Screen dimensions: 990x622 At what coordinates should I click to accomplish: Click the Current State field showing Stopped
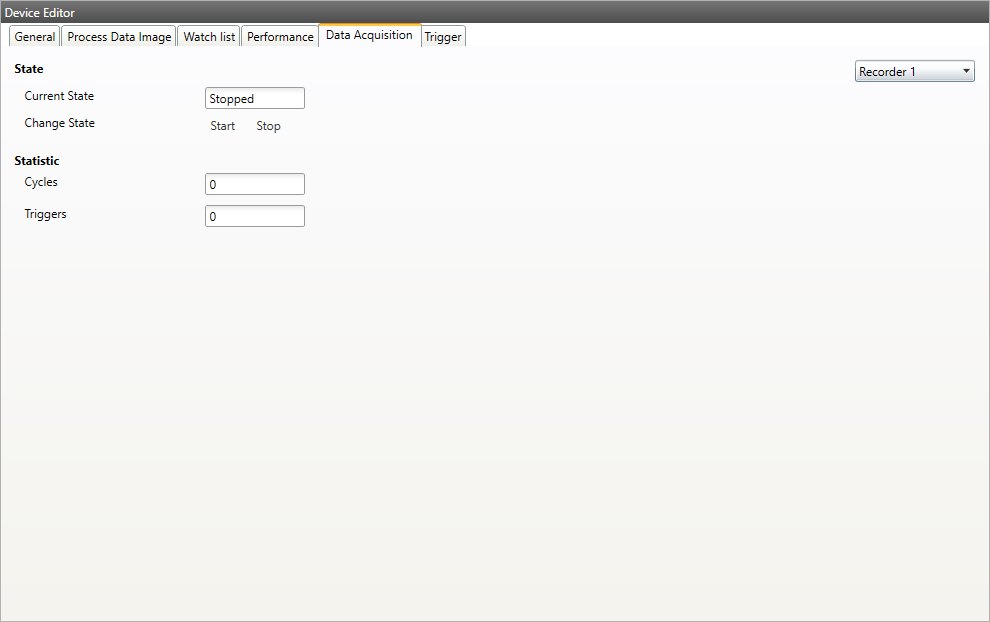coord(254,98)
